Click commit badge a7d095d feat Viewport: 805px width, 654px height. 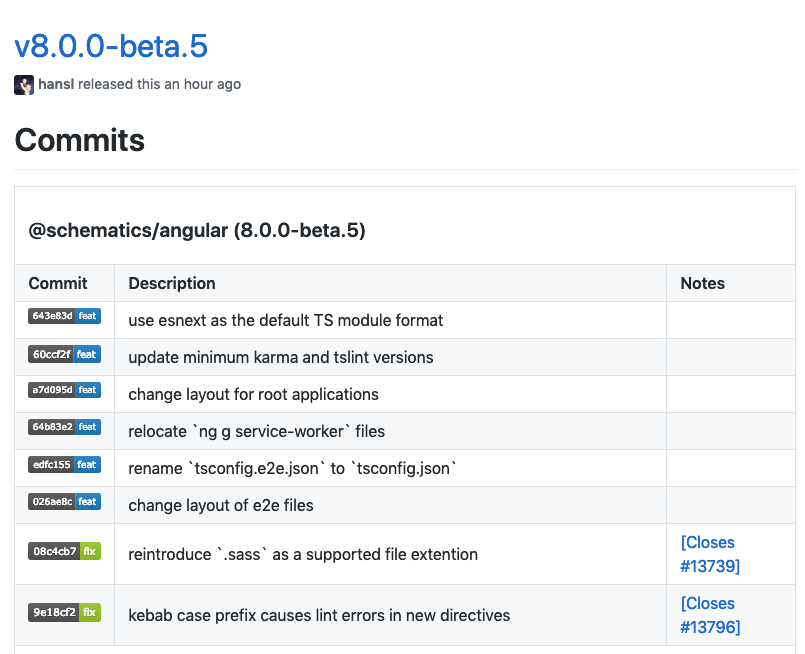64,390
